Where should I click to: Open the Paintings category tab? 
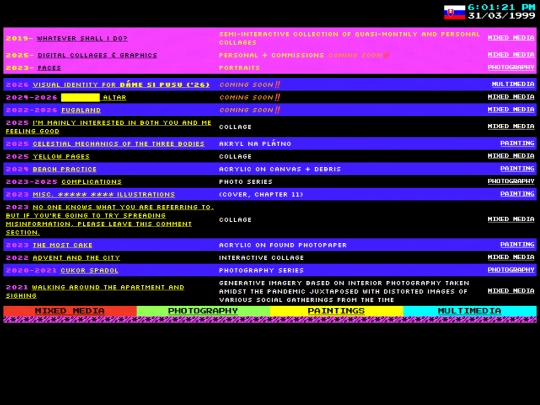click(336, 311)
